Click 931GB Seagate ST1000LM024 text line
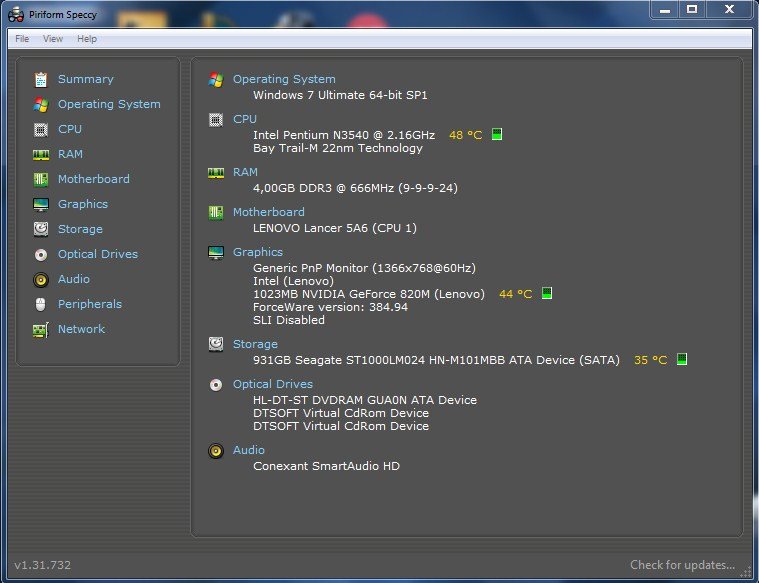The height and width of the screenshot is (583, 759). click(x=436, y=360)
